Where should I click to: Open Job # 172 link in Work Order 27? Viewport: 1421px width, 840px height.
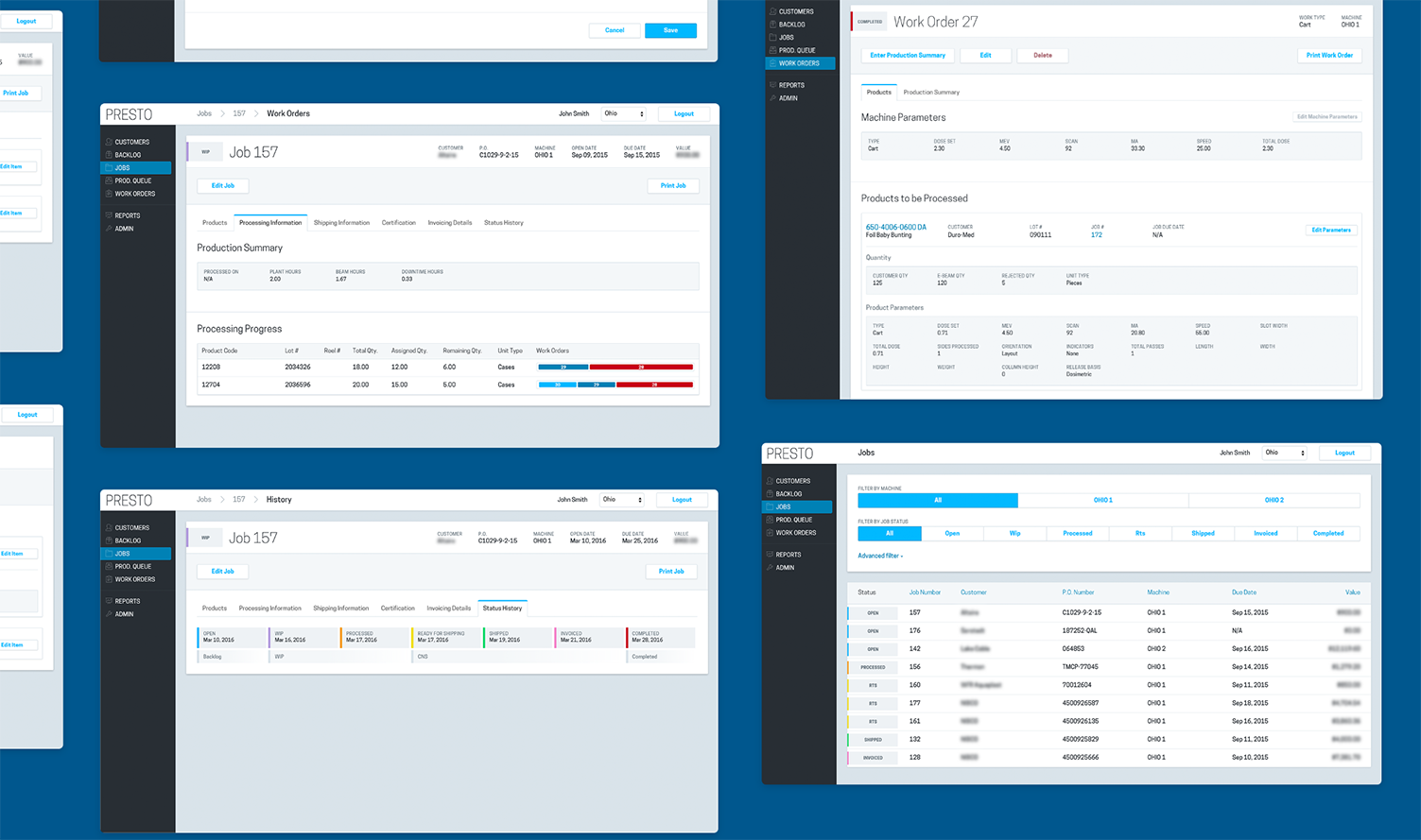click(1097, 235)
